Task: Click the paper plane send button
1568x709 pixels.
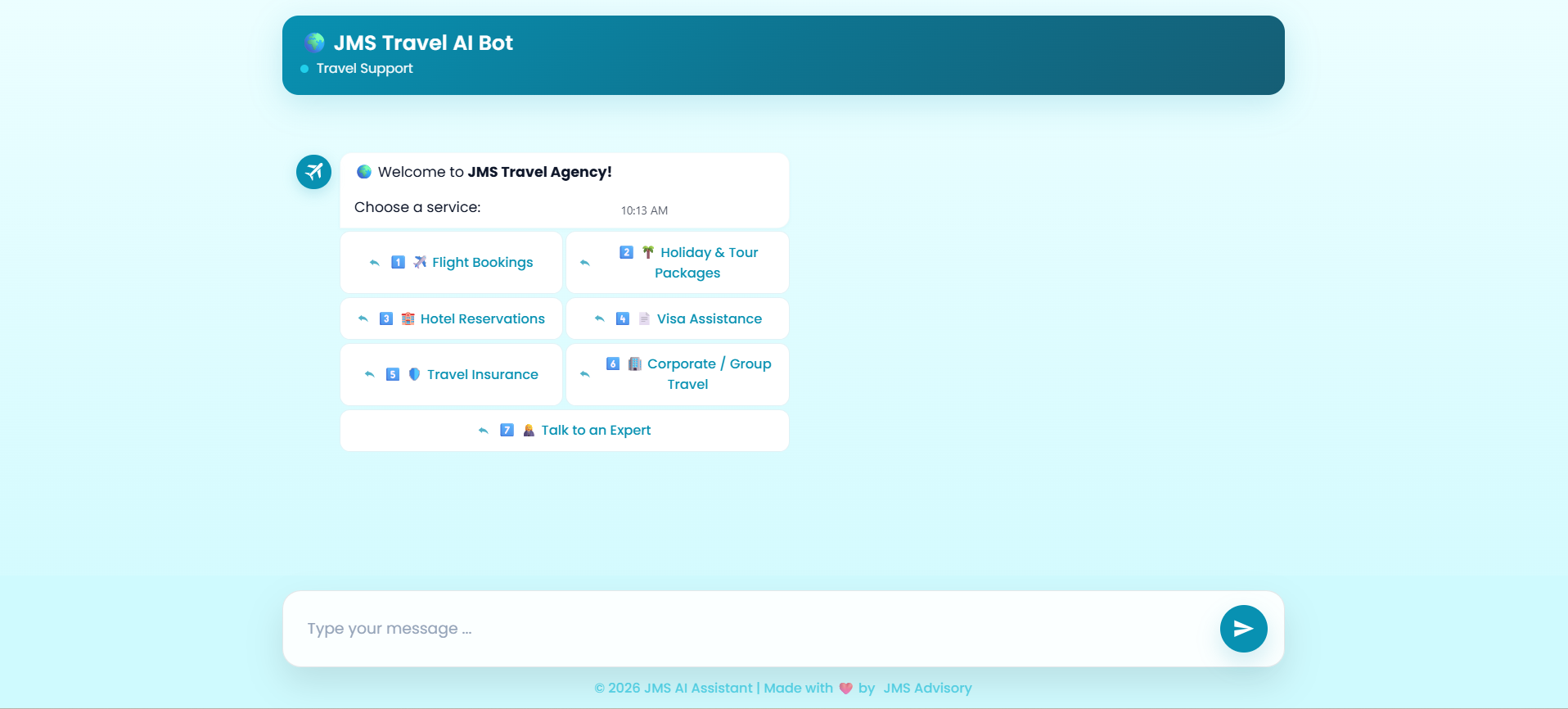Action: click(1243, 629)
